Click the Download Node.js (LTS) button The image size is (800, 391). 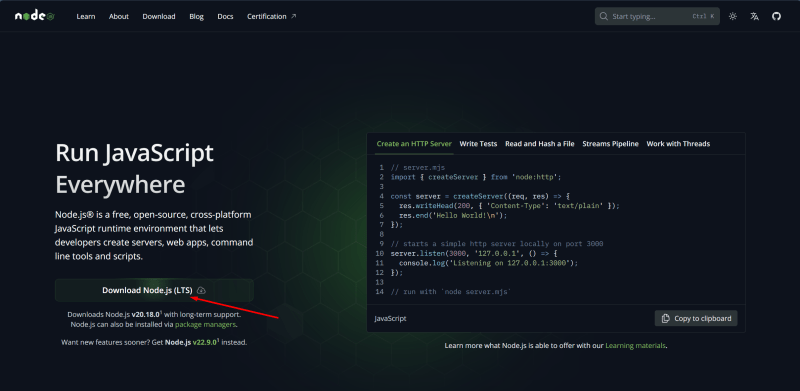point(154,290)
